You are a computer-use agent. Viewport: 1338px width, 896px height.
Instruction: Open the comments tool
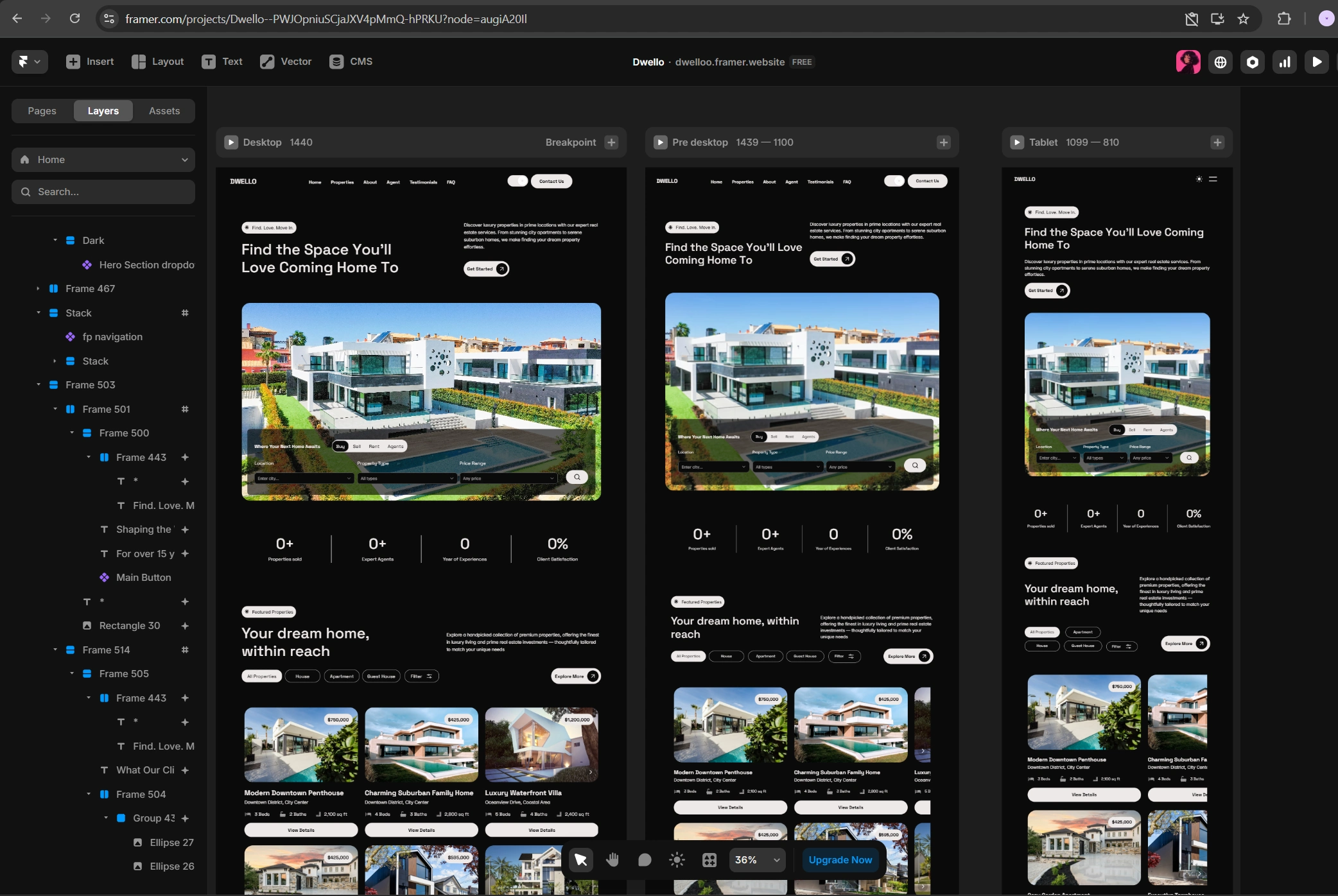click(644, 859)
